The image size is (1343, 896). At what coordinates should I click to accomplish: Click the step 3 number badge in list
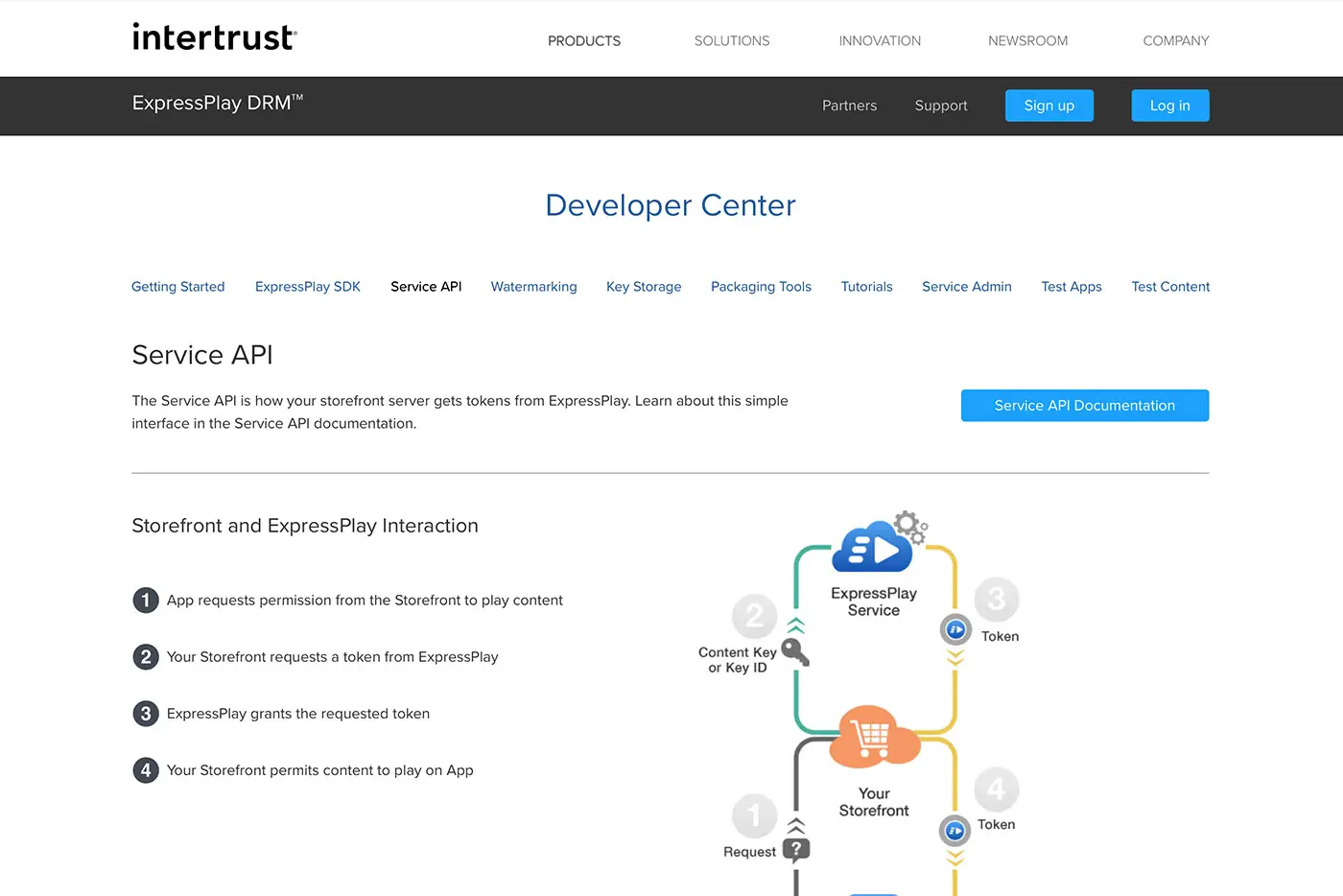[146, 714]
